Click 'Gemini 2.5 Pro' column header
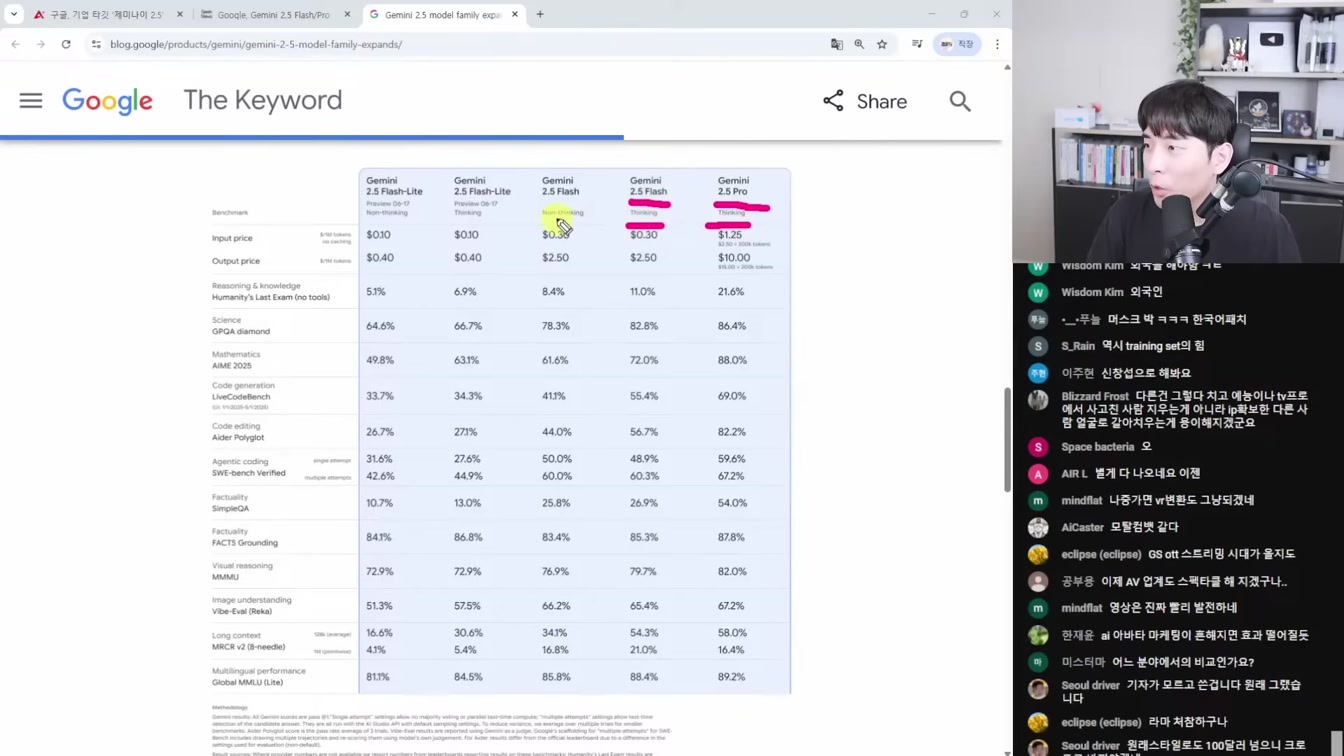 point(733,186)
